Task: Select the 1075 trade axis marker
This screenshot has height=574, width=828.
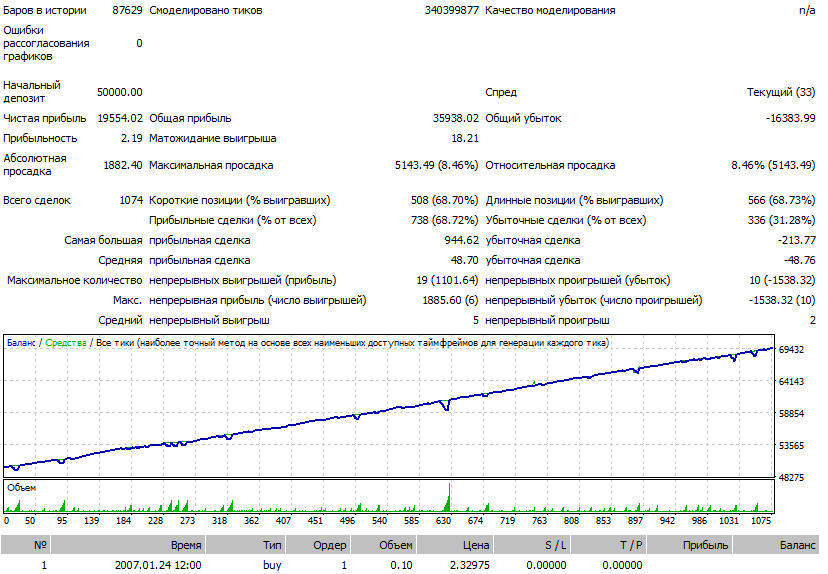Action: click(761, 521)
